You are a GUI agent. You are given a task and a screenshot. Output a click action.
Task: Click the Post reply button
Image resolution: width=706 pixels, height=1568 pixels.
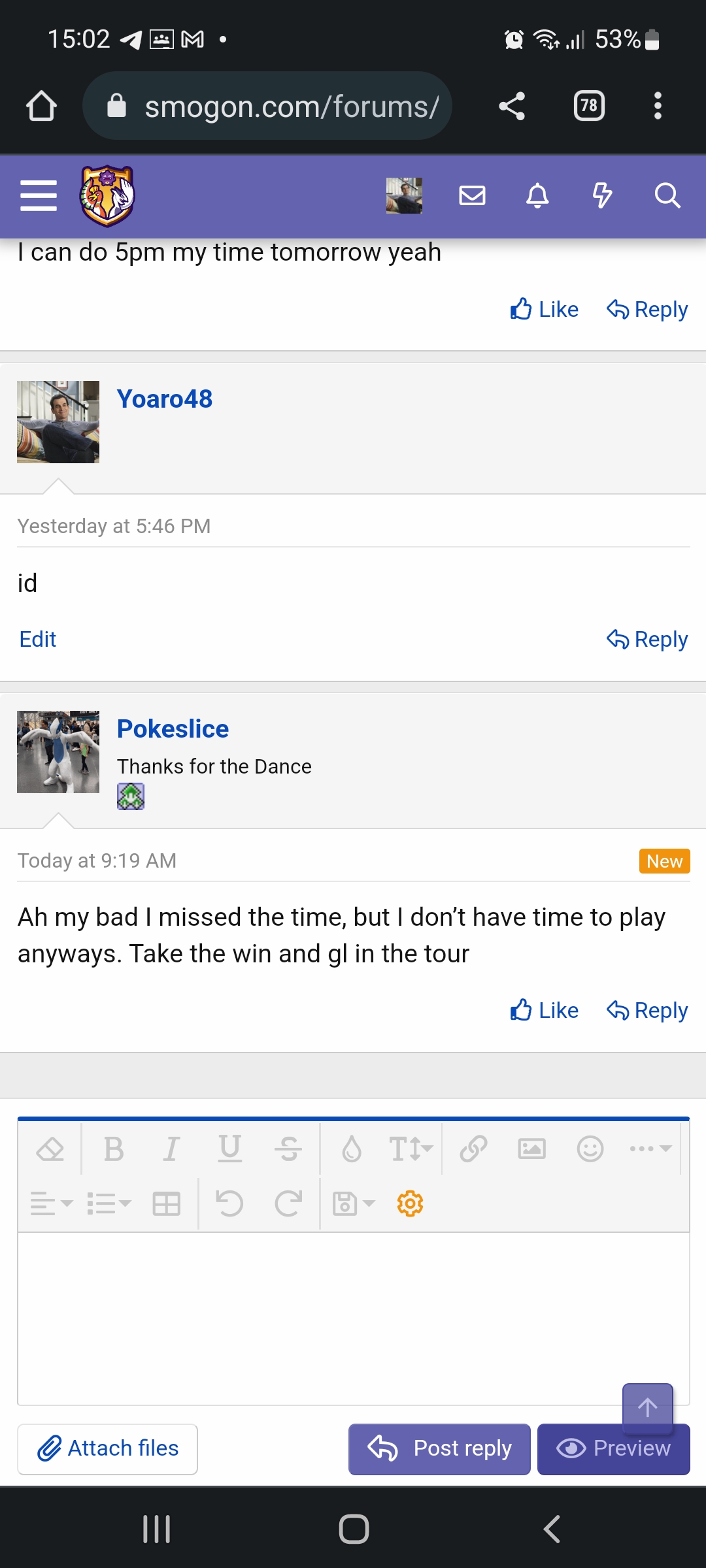pyautogui.click(x=439, y=1448)
